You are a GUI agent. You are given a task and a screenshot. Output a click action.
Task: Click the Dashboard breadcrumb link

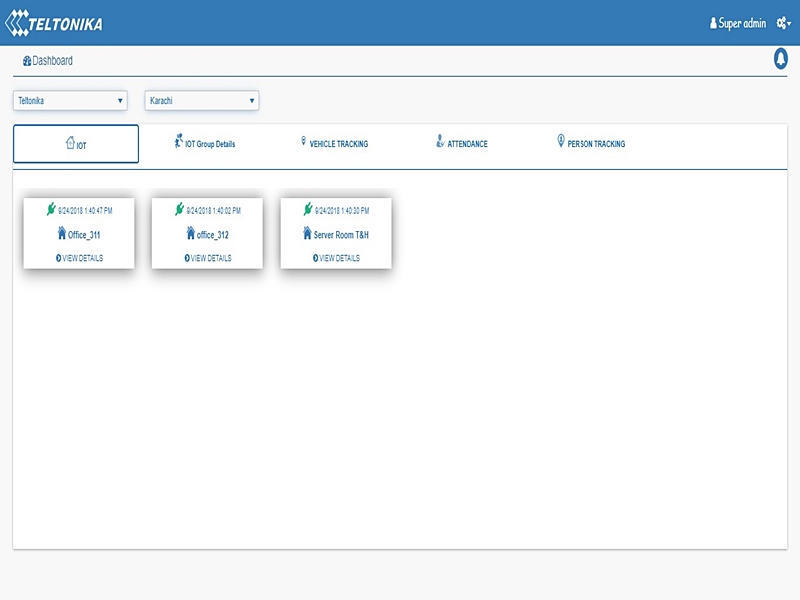pyautogui.click(x=52, y=61)
